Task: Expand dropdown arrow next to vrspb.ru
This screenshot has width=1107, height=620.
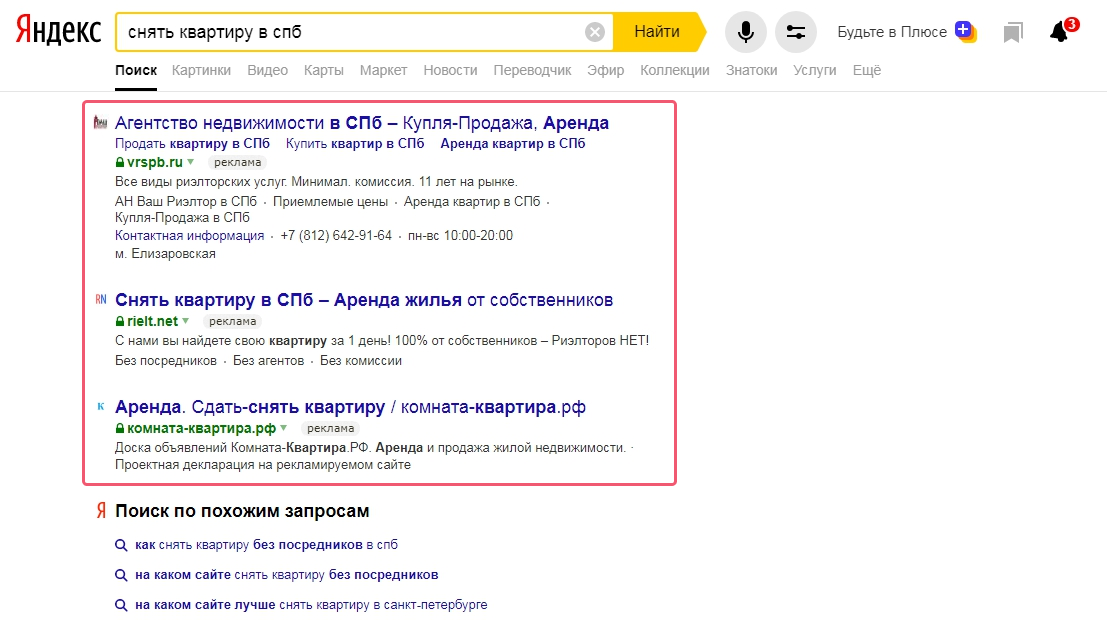Action: point(191,162)
